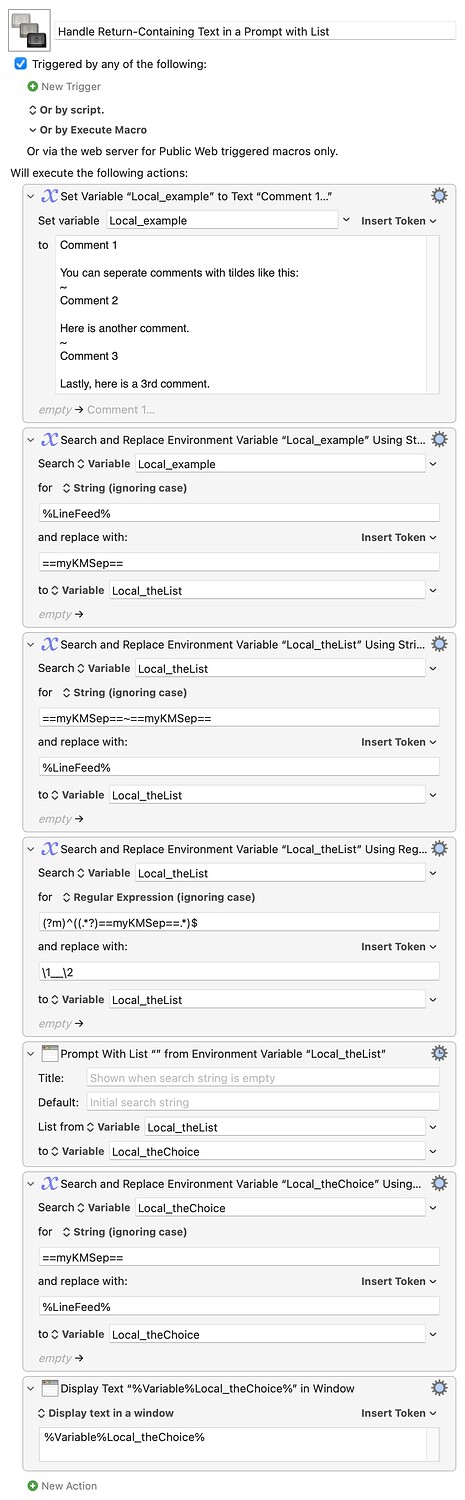This screenshot has height=1500, width=465.
Task: Edit the \1__\2 replacement field
Action: coord(238,972)
